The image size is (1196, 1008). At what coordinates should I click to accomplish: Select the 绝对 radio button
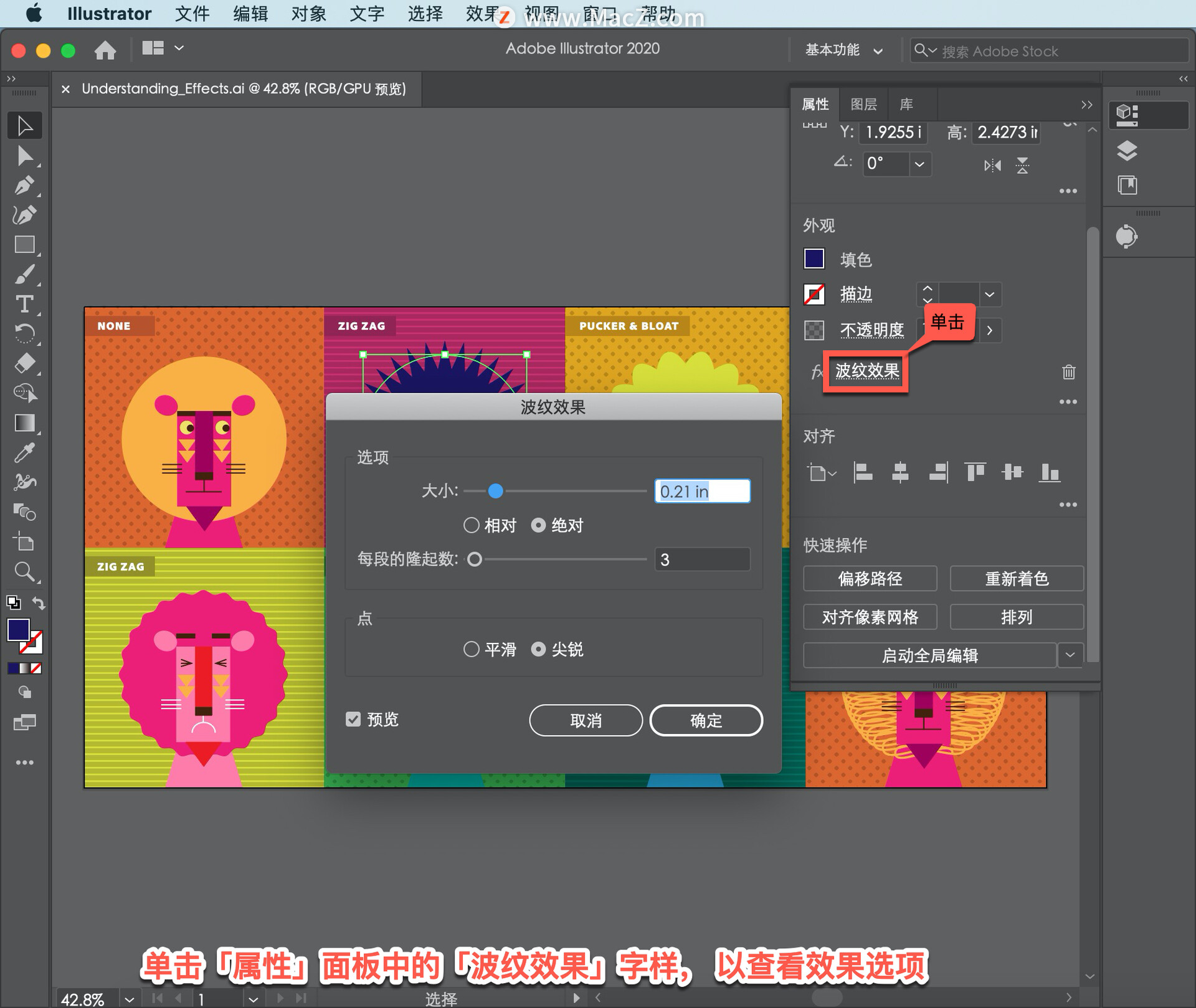(x=538, y=525)
